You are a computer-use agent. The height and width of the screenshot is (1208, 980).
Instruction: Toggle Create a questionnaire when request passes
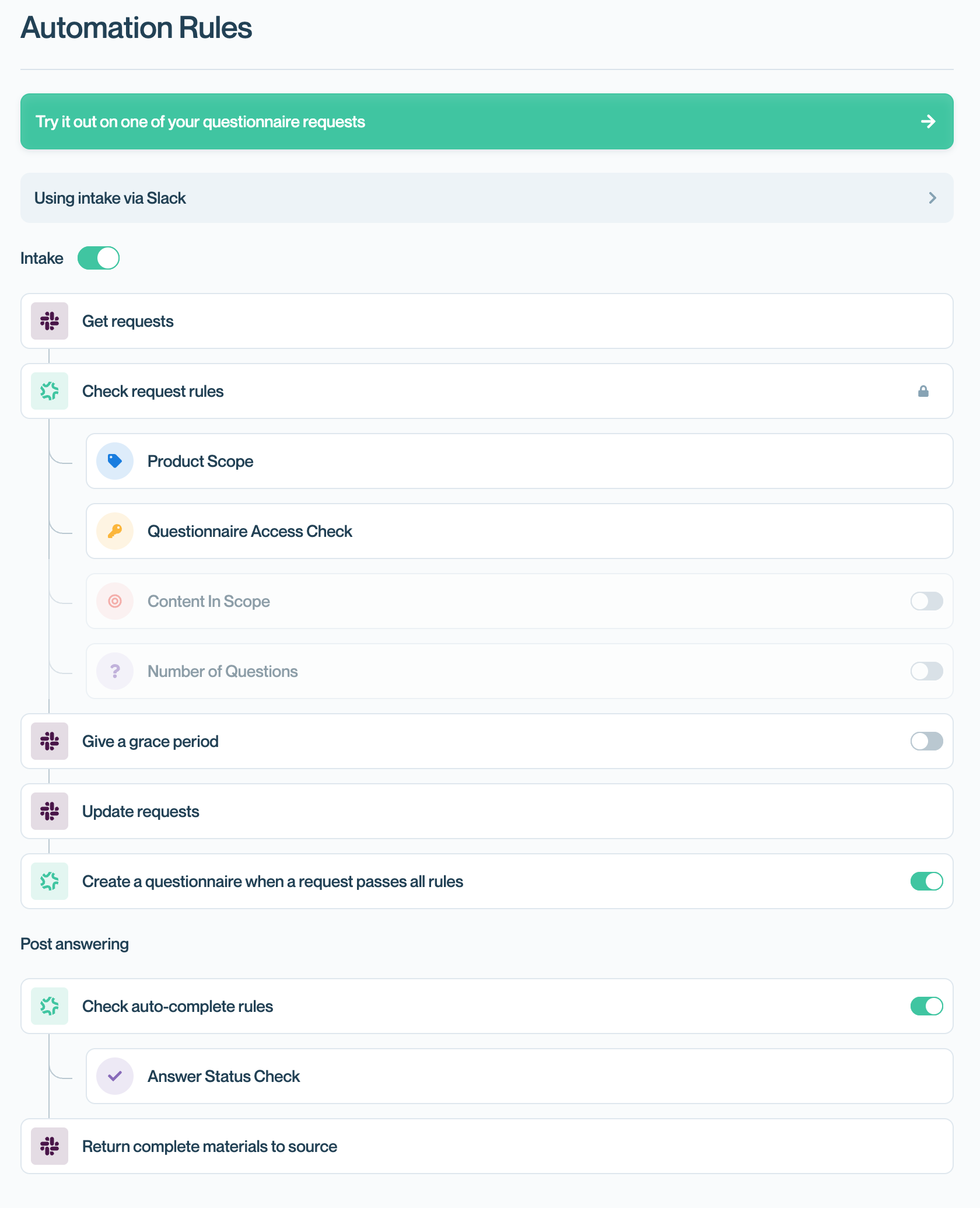point(927,881)
